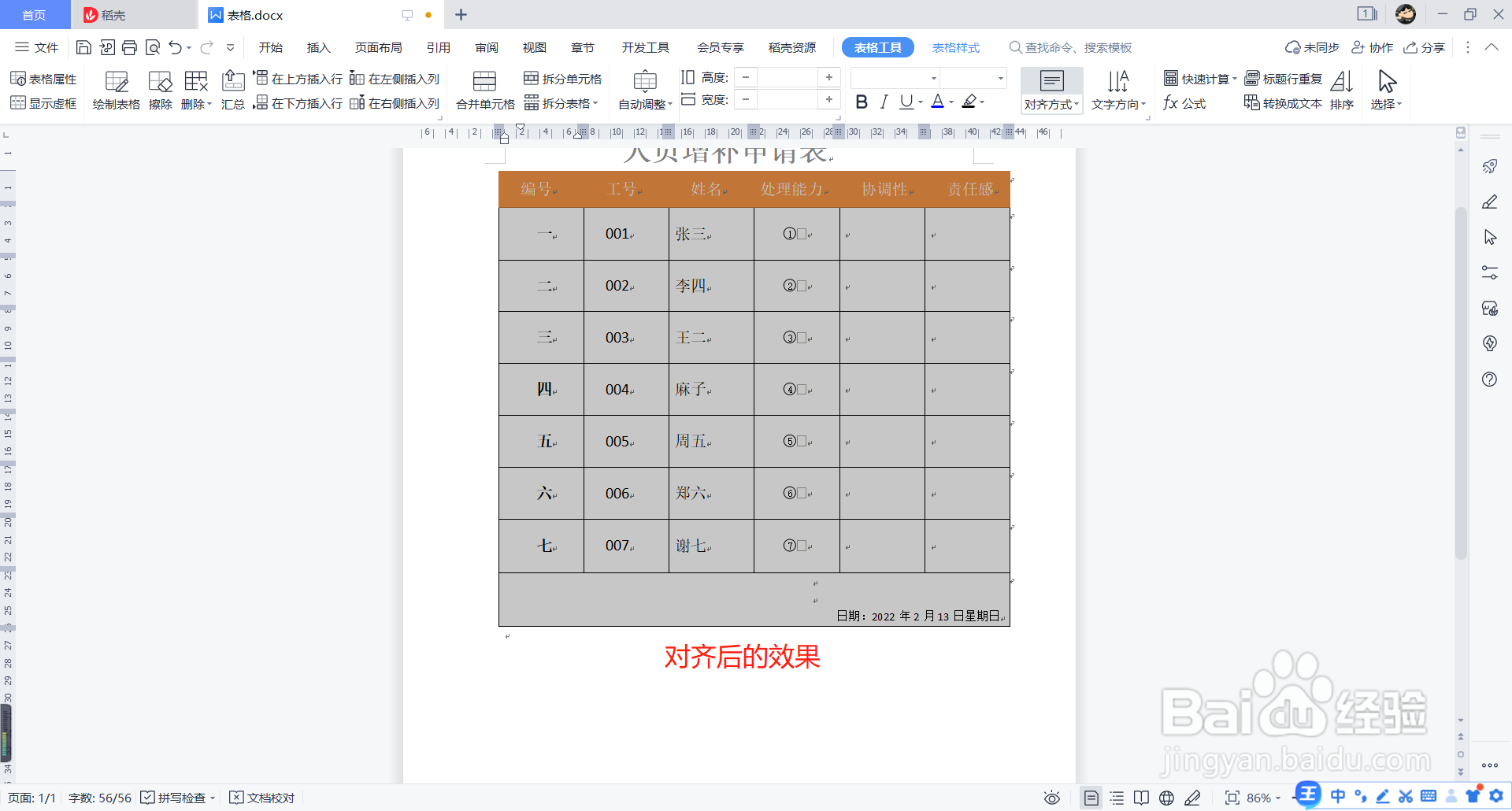
Task: Open the font color picker
Action: pos(939,102)
